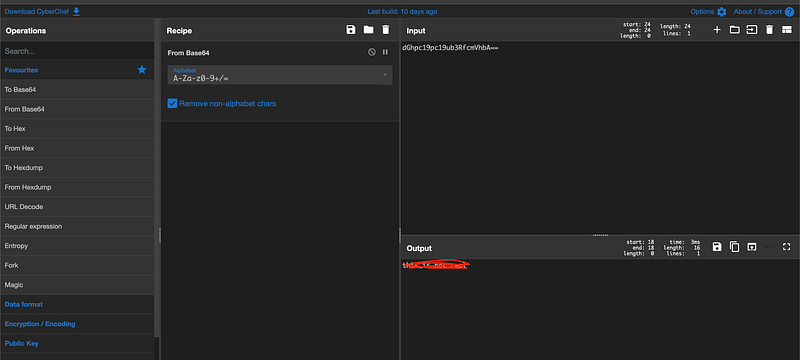Focus the operations Search field

pyautogui.click(x=77, y=51)
